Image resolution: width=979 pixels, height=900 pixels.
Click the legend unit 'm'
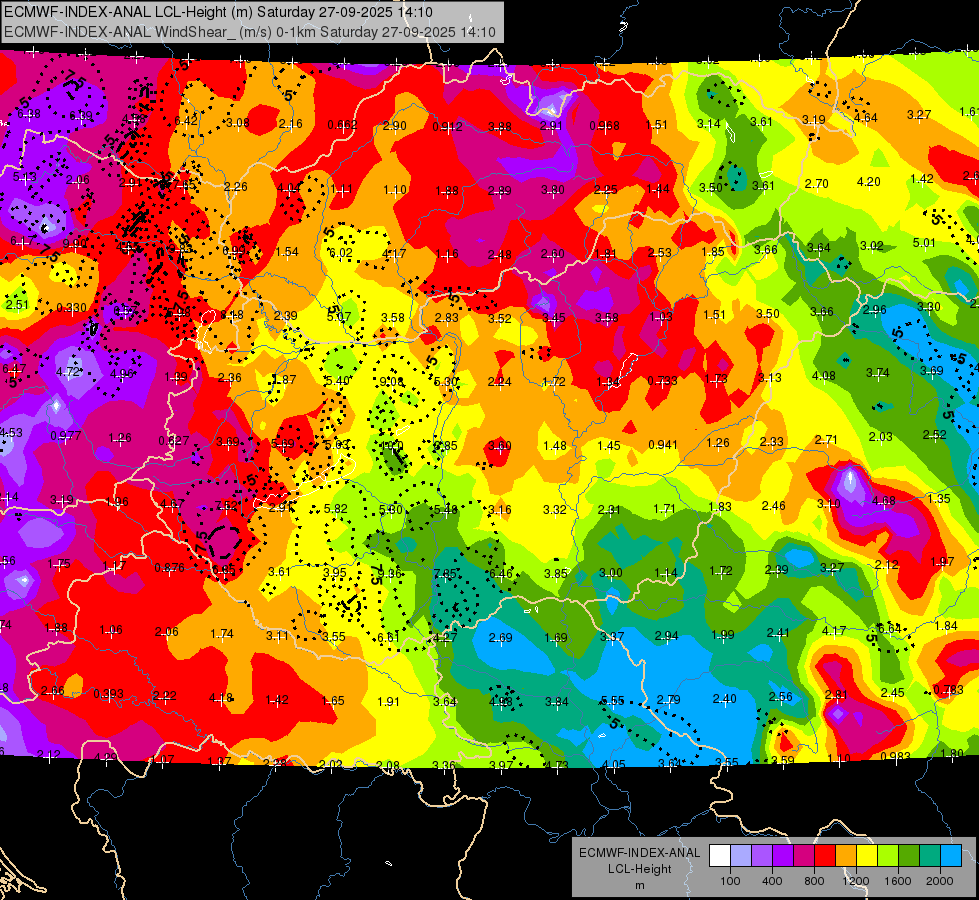(x=639, y=885)
